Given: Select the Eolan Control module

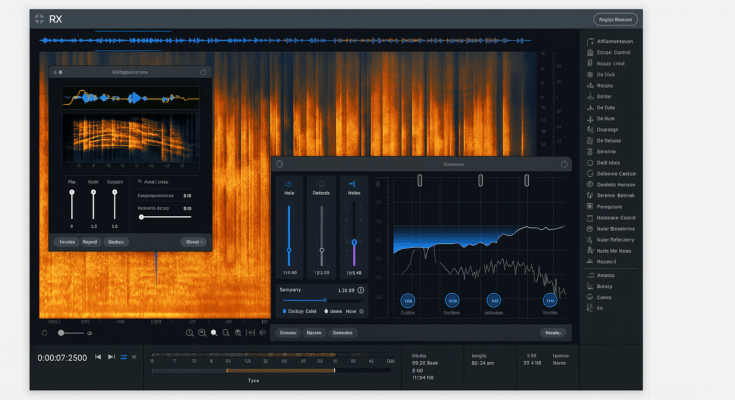Looking at the screenshot, I should [609, 53].
